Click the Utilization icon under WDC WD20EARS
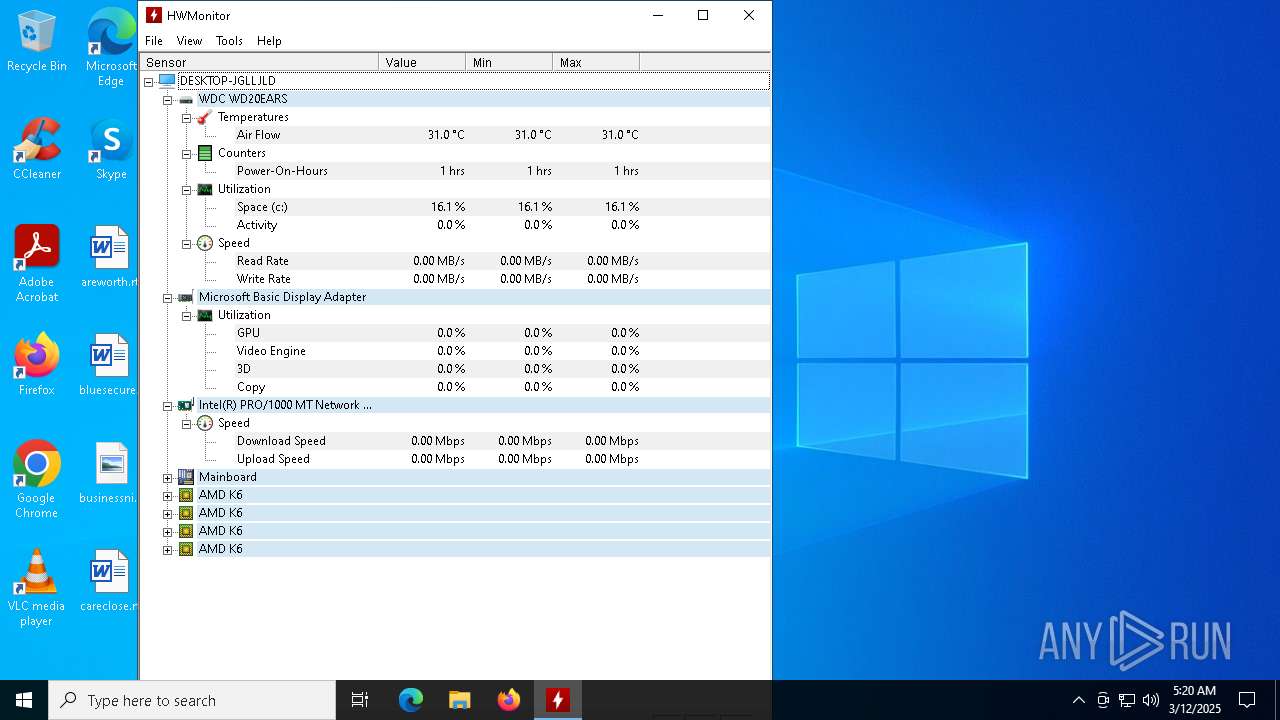This screenshot has width=1280, height=720. tap(205, 189)
